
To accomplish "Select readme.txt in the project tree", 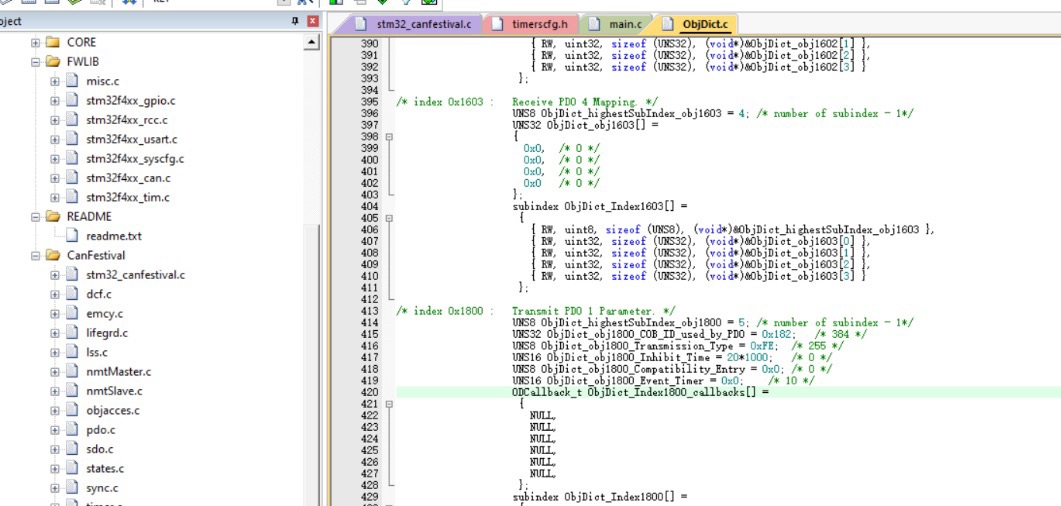I will [x=114, y=236].
